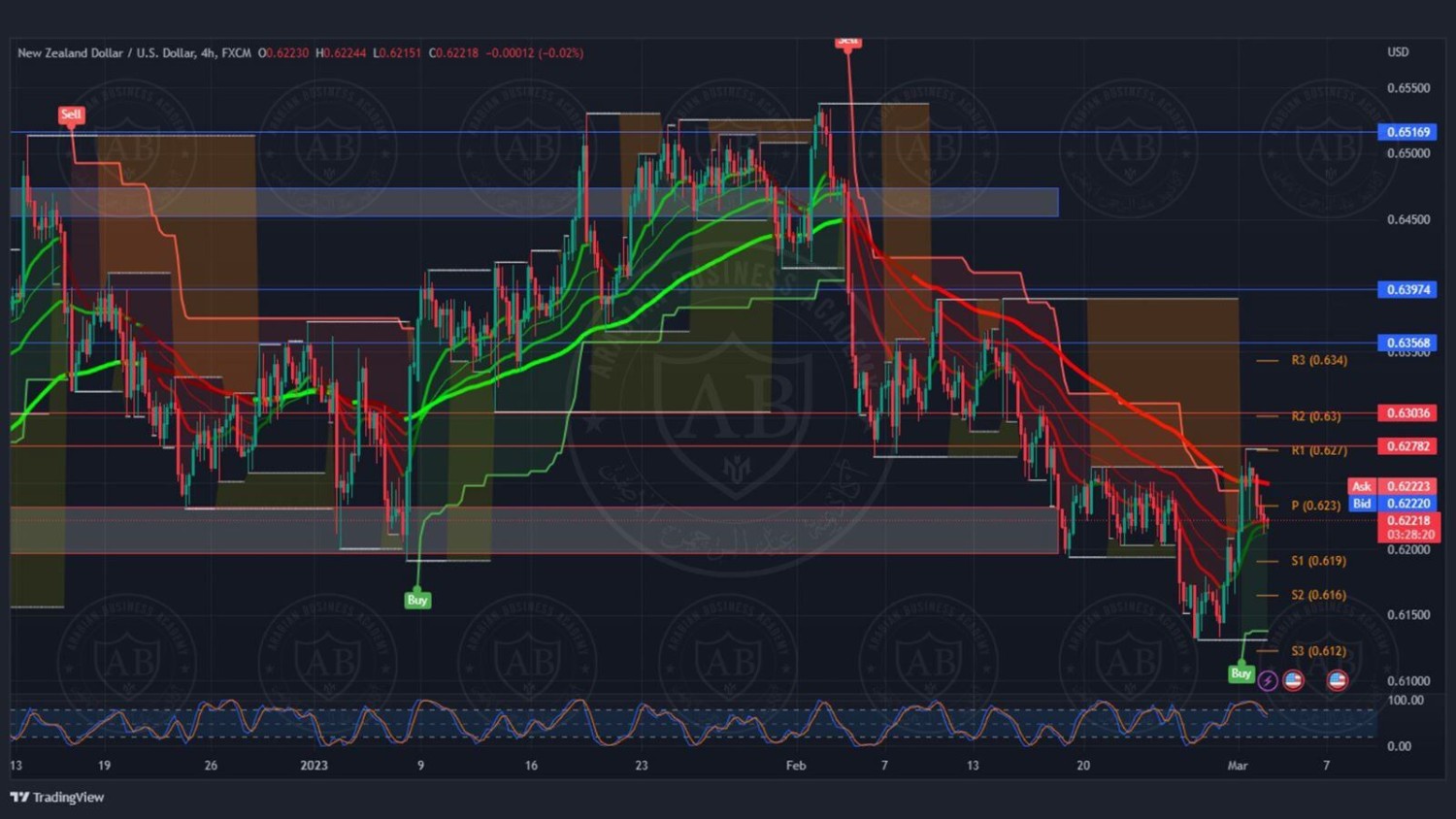
Task: Click the R2 (0.63) pivot label
Action: (x=1316, y=416)
